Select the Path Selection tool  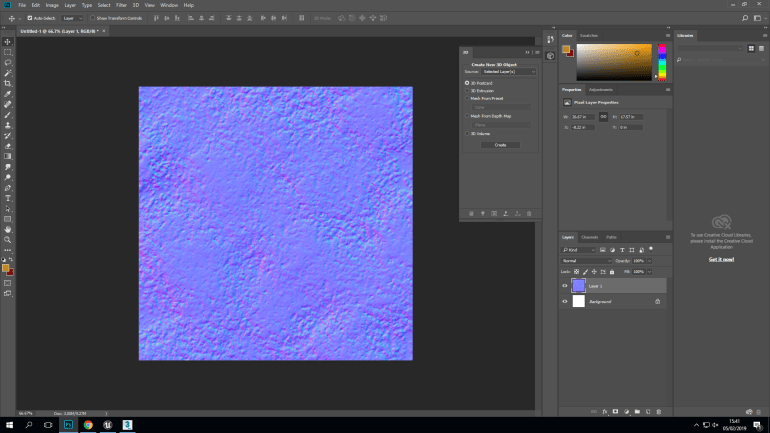coord(7,209)
